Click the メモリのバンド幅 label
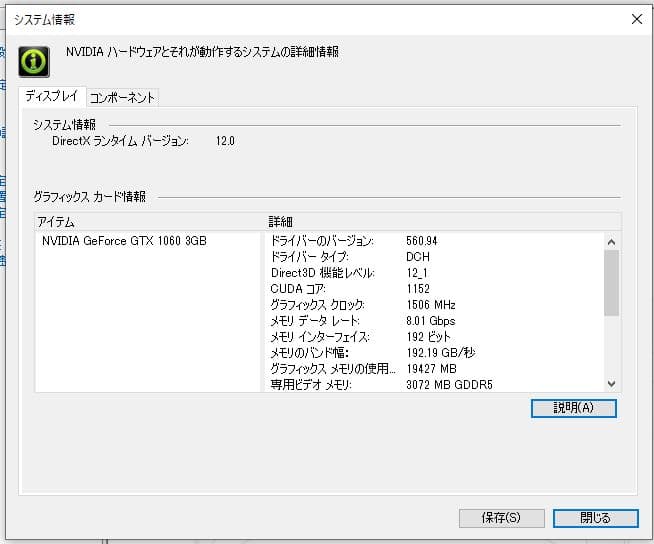This screenshot has height=544, width=654. tap(309, 353)
